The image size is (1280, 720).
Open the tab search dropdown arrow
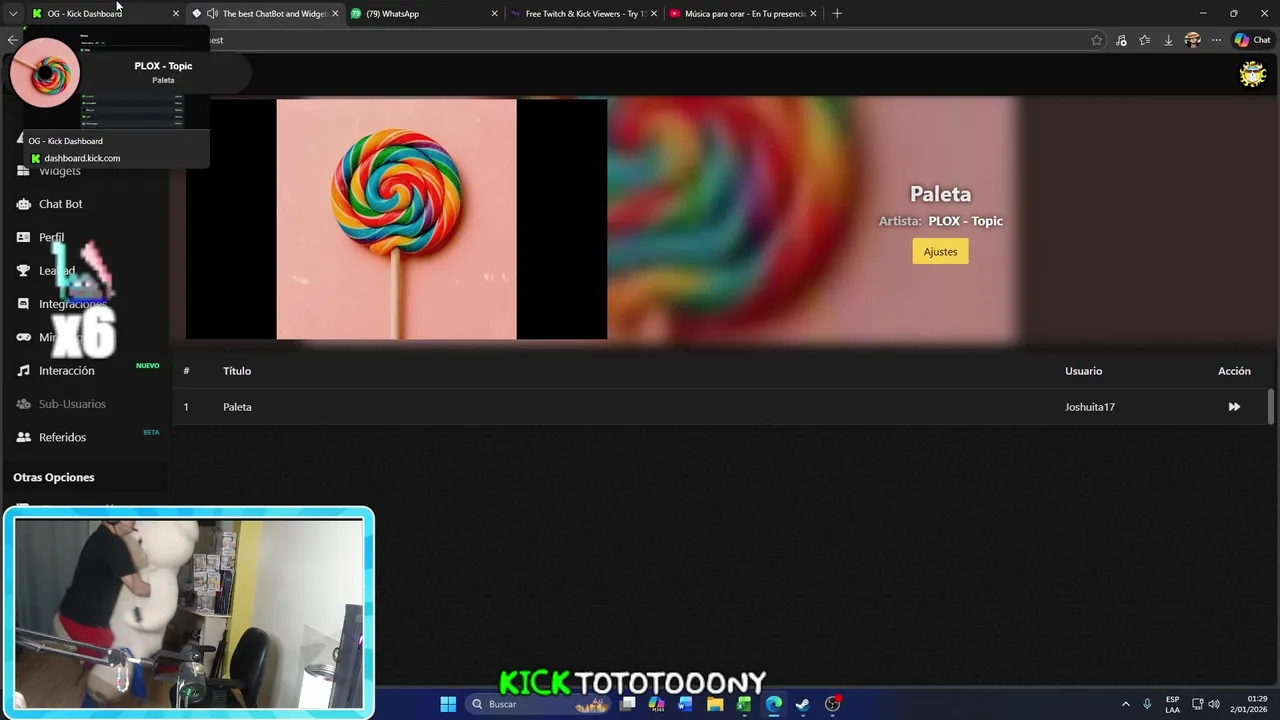[13, 13]
